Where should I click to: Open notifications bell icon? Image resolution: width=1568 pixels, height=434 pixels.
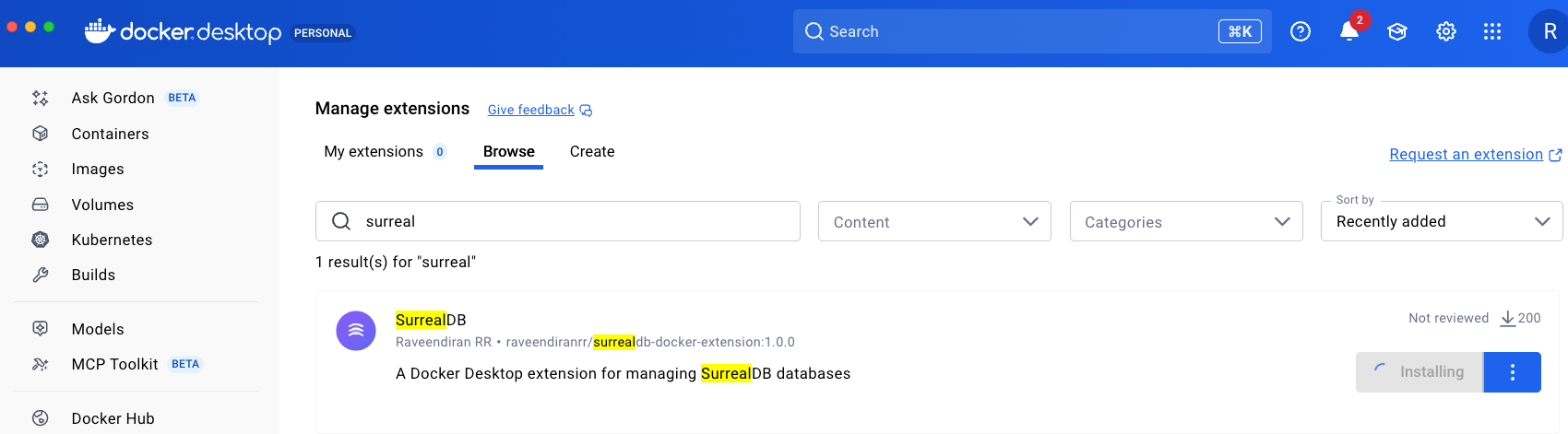click(x=1348, y=31)
